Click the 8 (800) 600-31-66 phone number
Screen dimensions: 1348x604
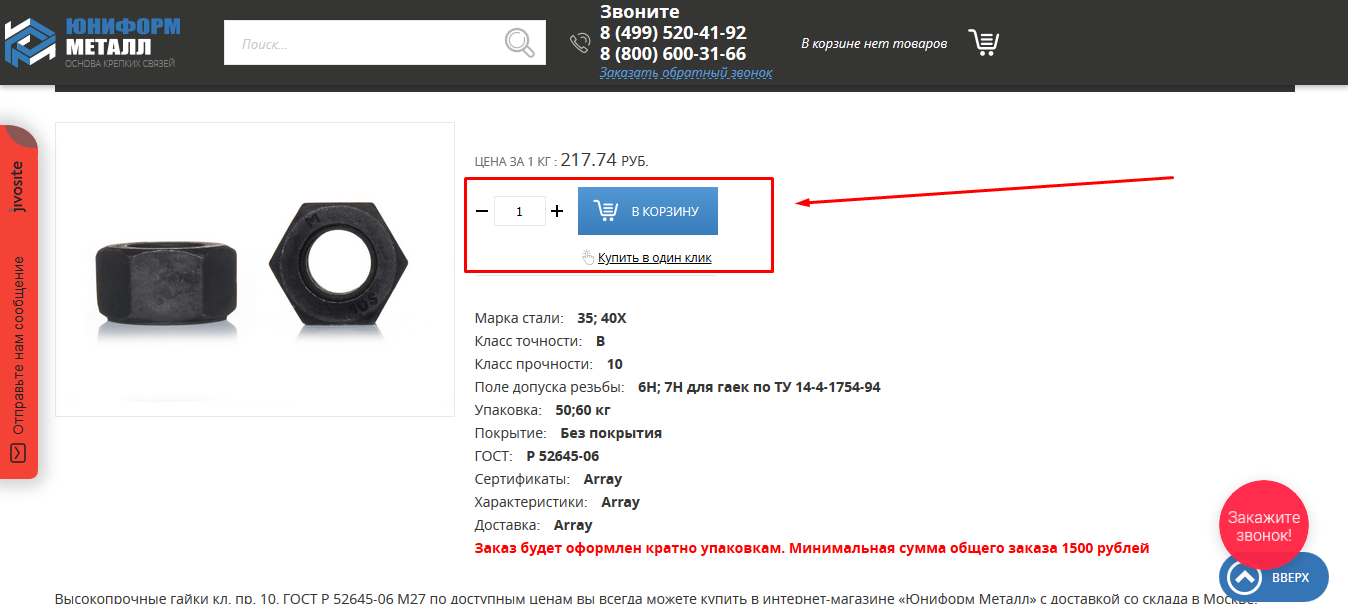click(x=673, y=54)
